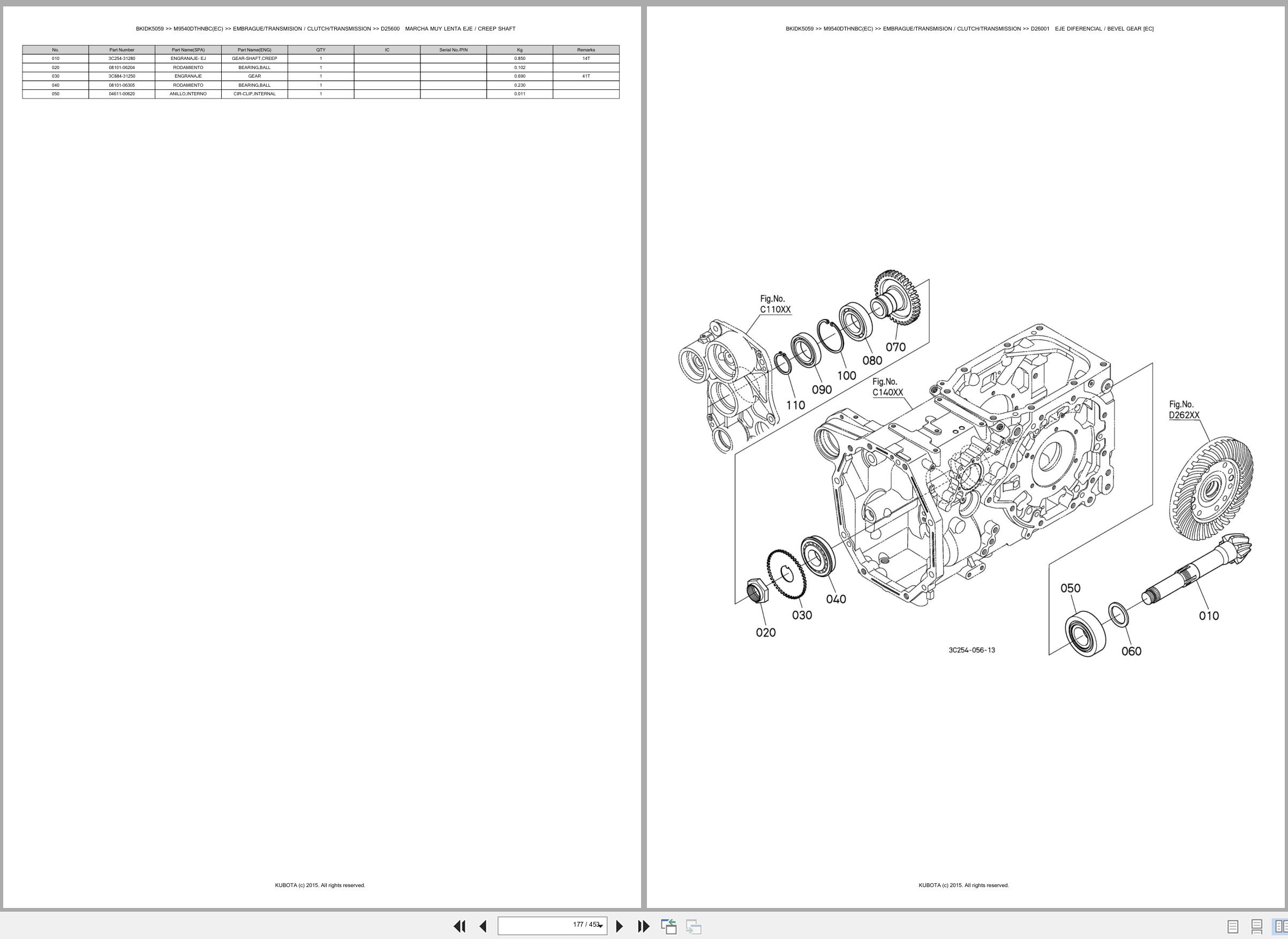Open the page number dropdown arrow

pos(600,927)
